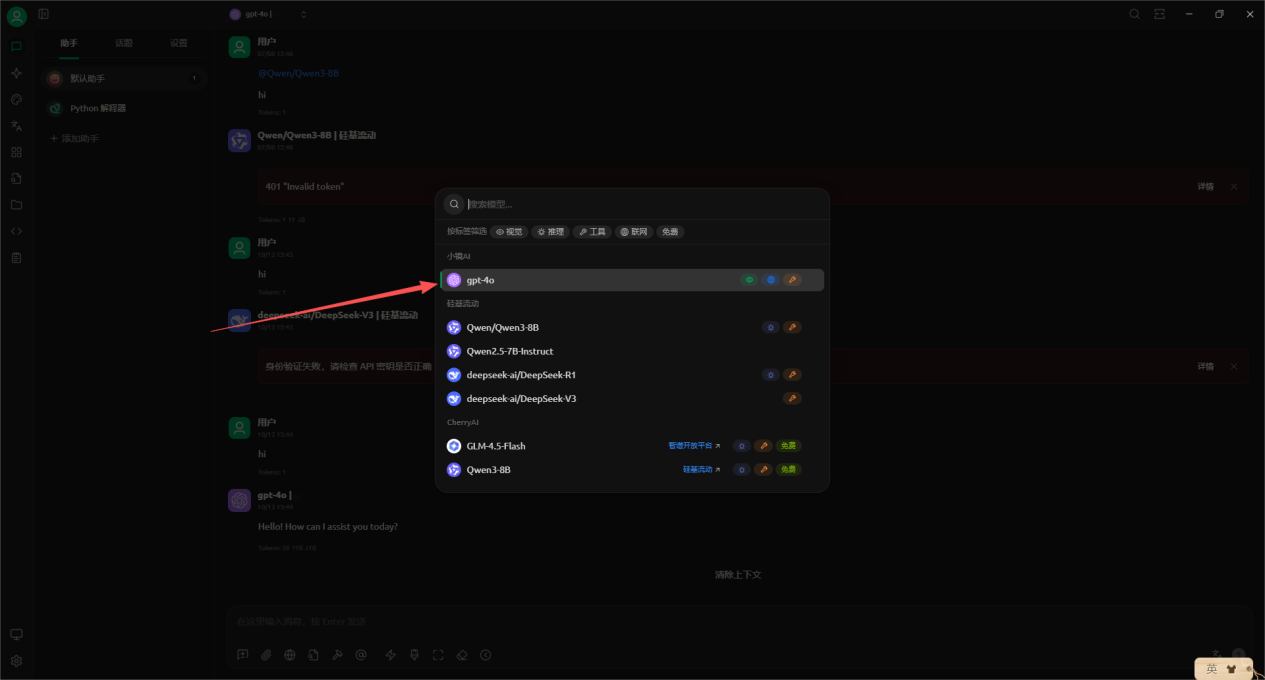
Task: Click the new topic icon in input toolbar
Action: (x=243, y=655)
